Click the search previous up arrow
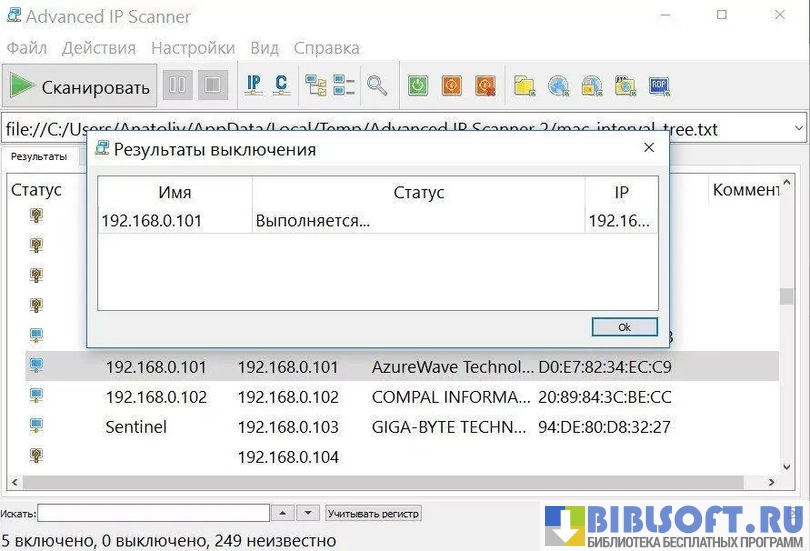The image size is (810, 551). point(283,513)
